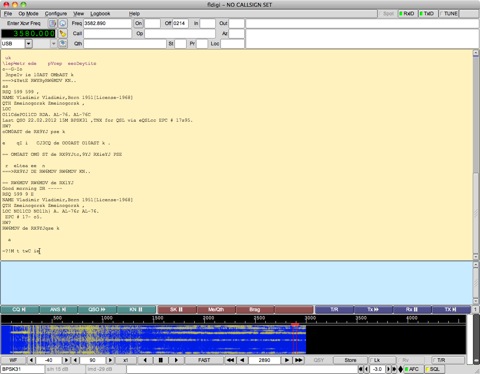Click the broom clear QSO icon

63,33
